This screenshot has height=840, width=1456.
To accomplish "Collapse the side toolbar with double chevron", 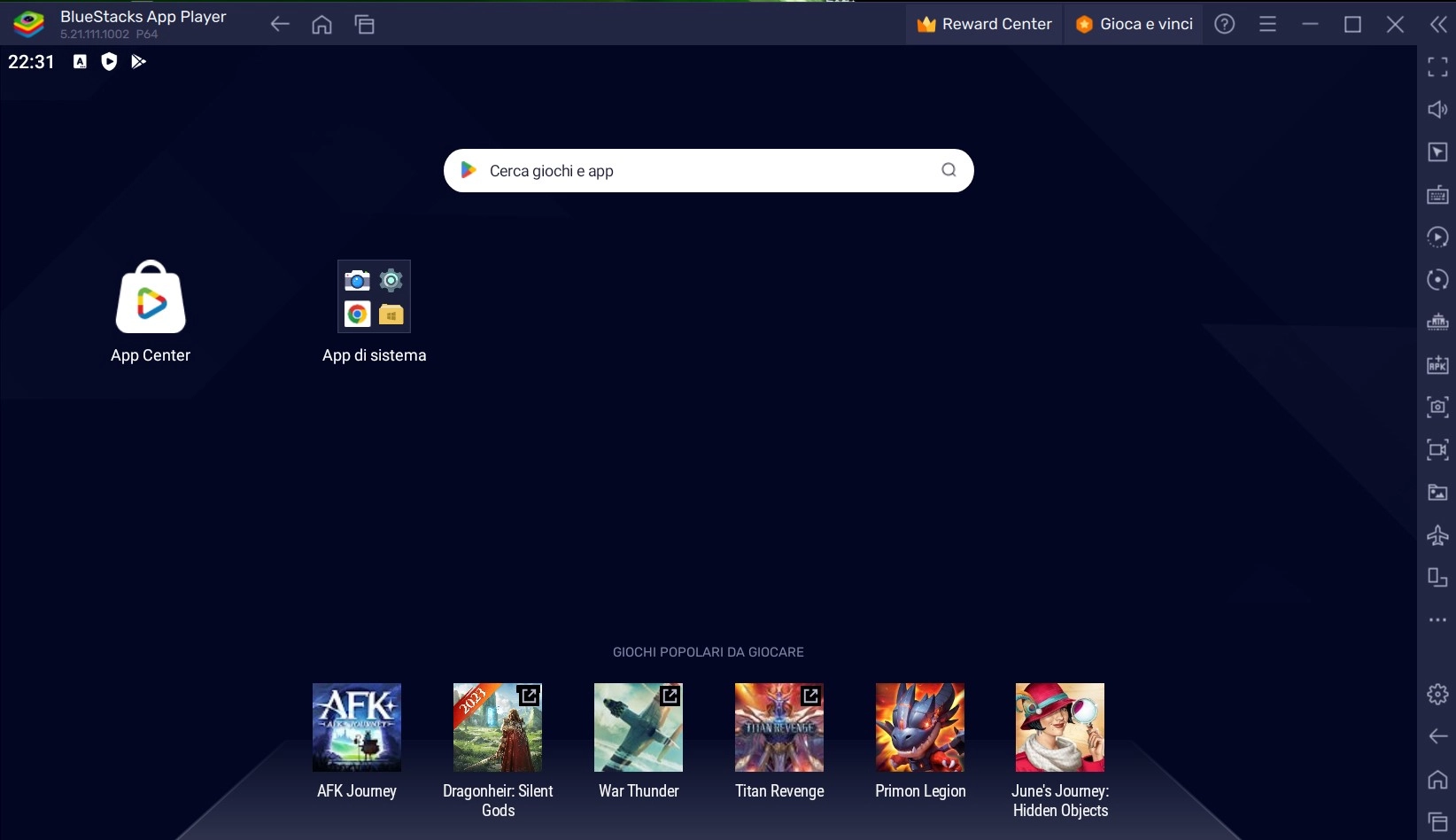I will pyautogui.click(x=1438, y=24).
